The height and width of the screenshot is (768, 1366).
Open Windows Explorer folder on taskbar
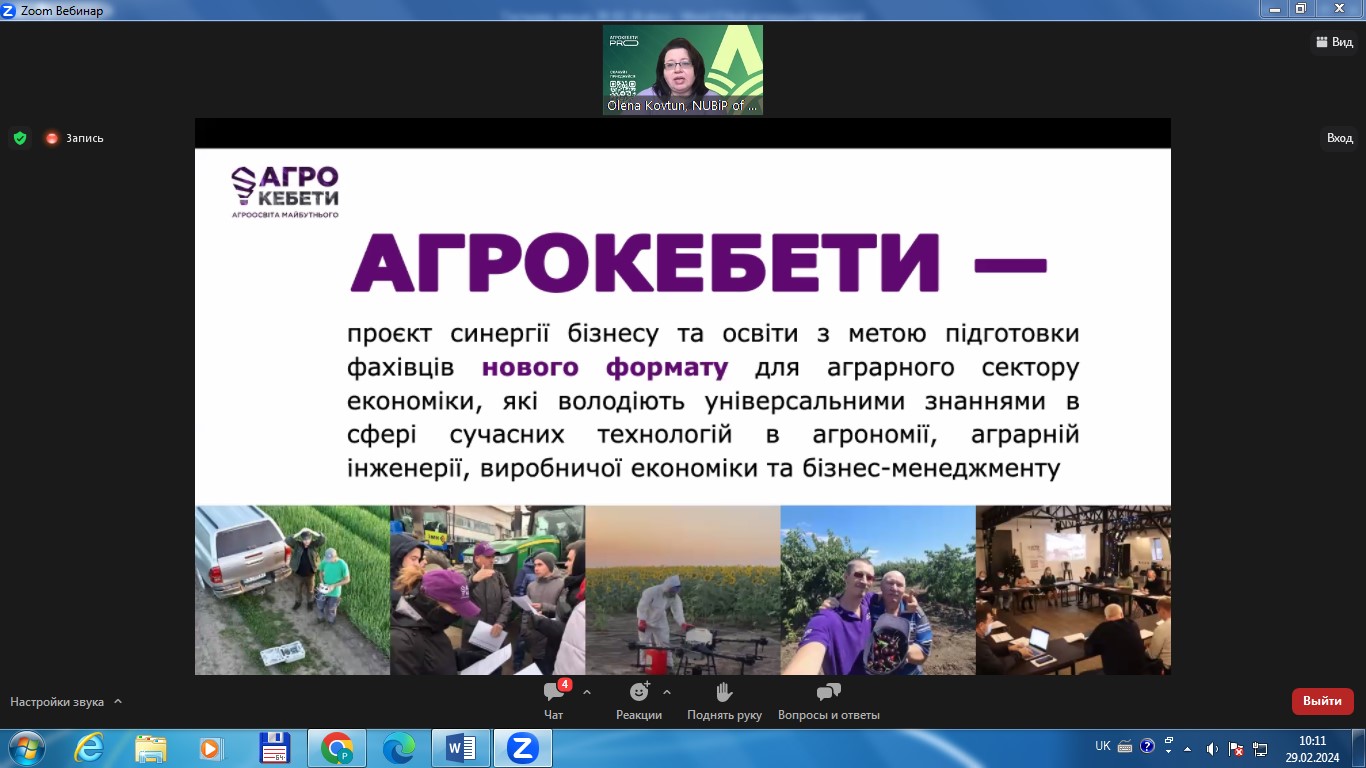tap(151, 748)
